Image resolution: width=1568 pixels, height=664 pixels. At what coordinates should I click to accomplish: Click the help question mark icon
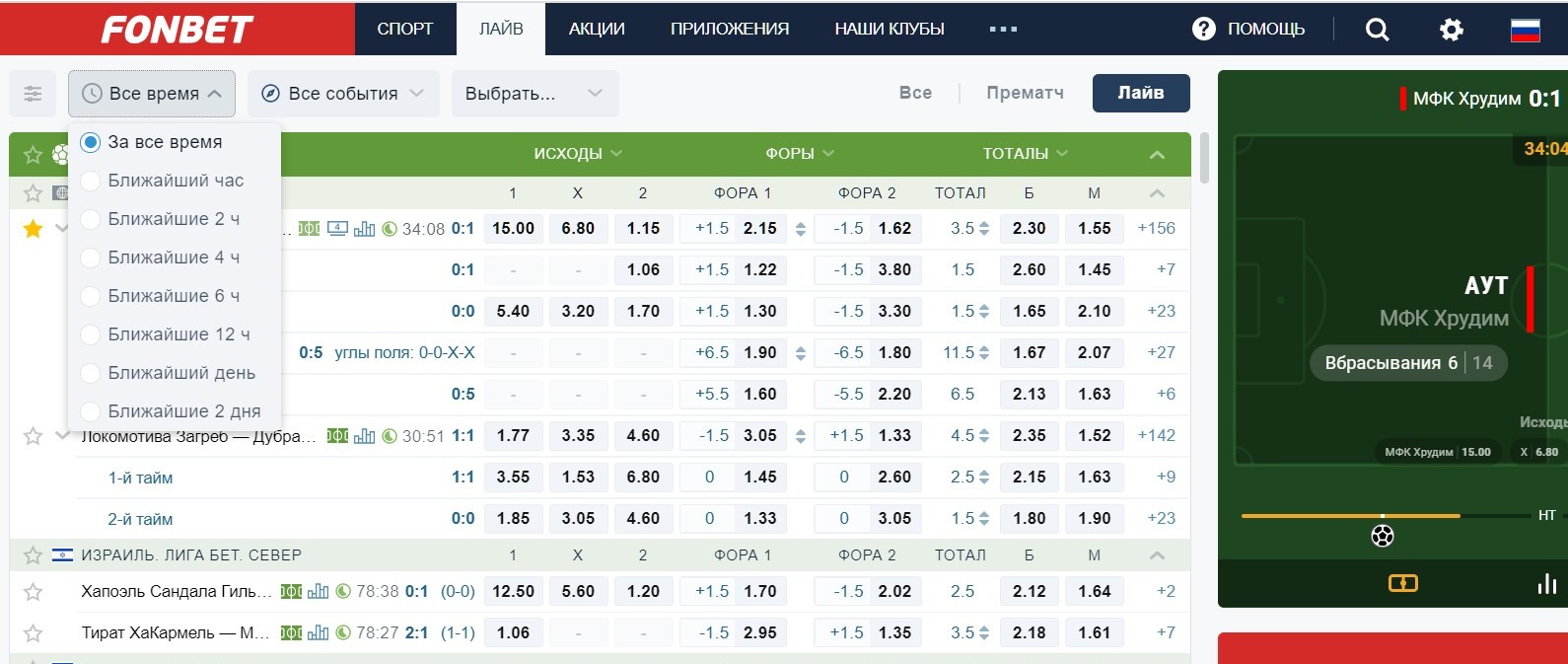1204,29
